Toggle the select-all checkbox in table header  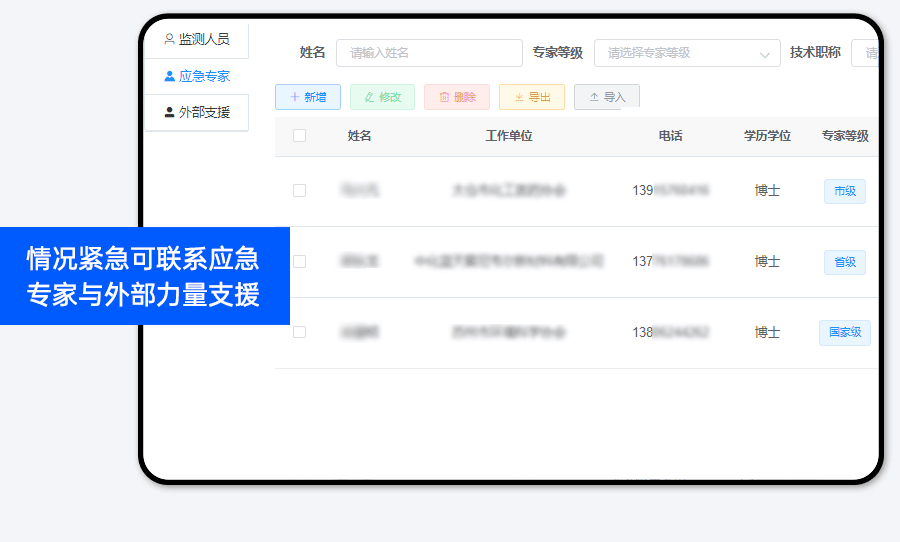[299, 136]
